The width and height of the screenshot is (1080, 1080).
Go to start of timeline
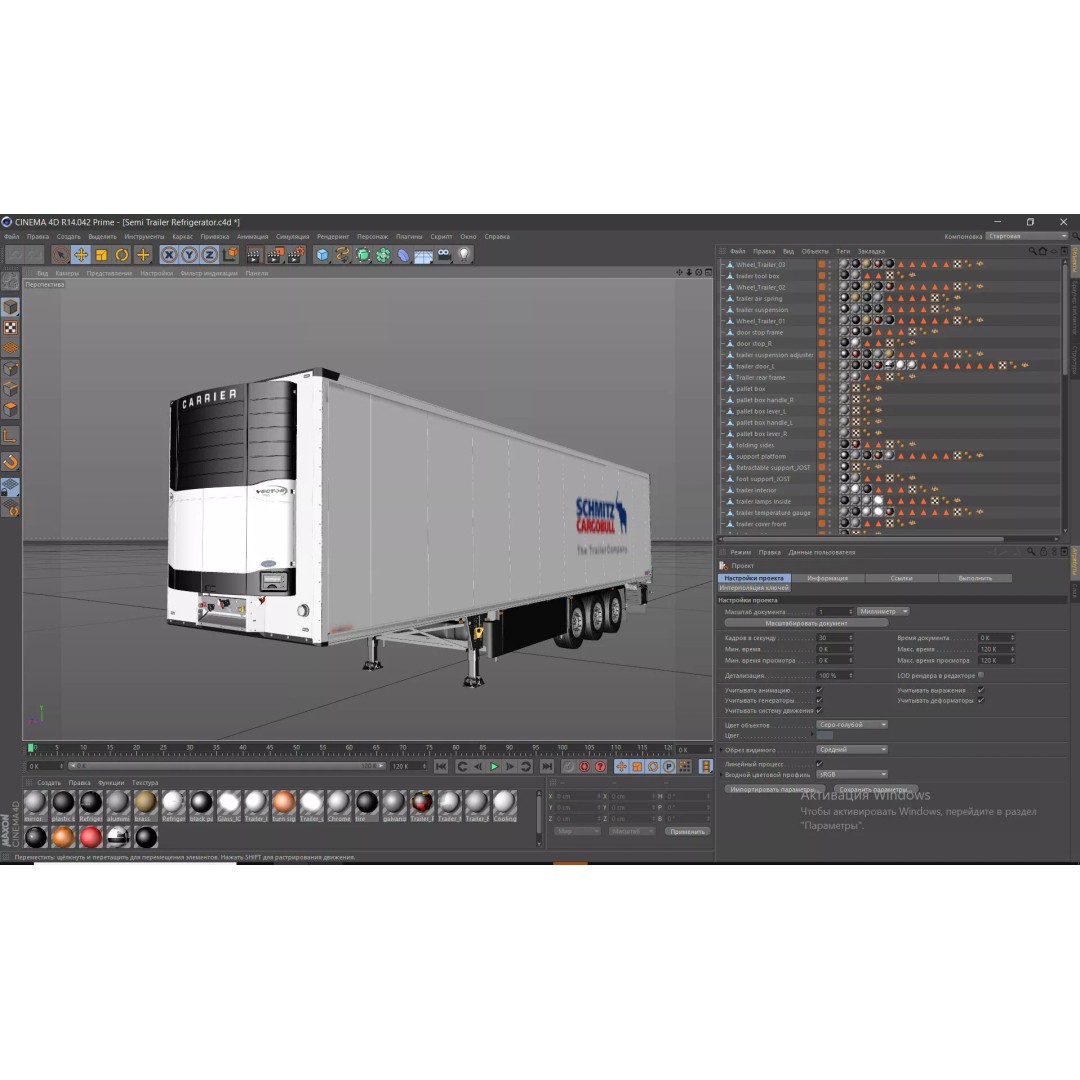point(442,766)
